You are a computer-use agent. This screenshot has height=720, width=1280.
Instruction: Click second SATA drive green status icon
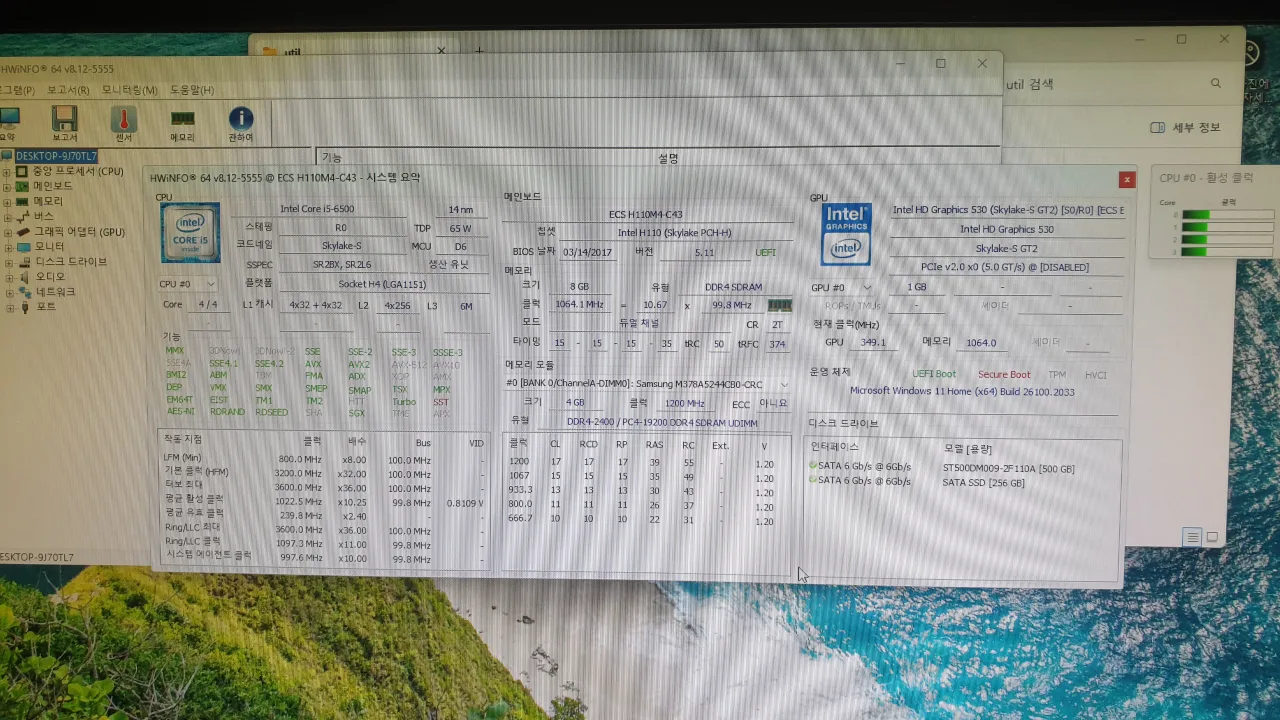(813, 480)
